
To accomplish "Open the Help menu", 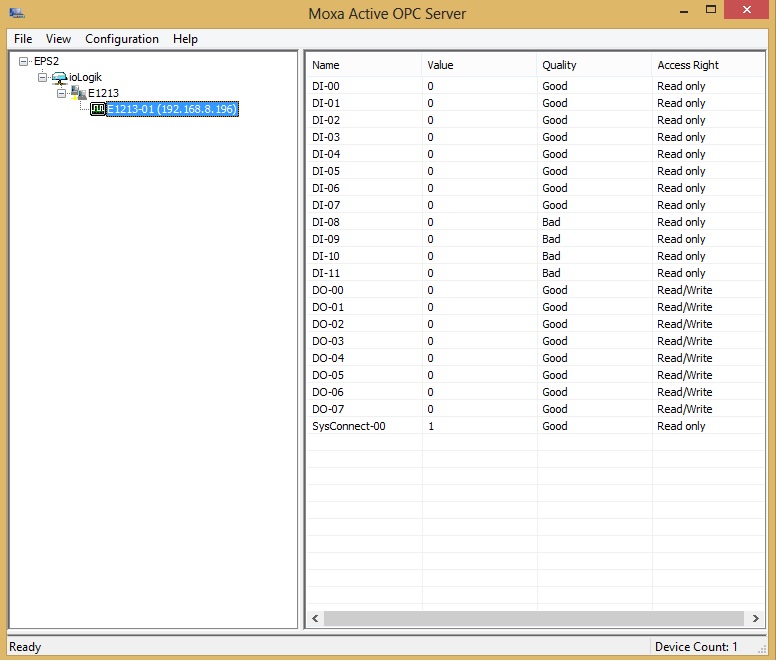I will click(x=185, y=39).
